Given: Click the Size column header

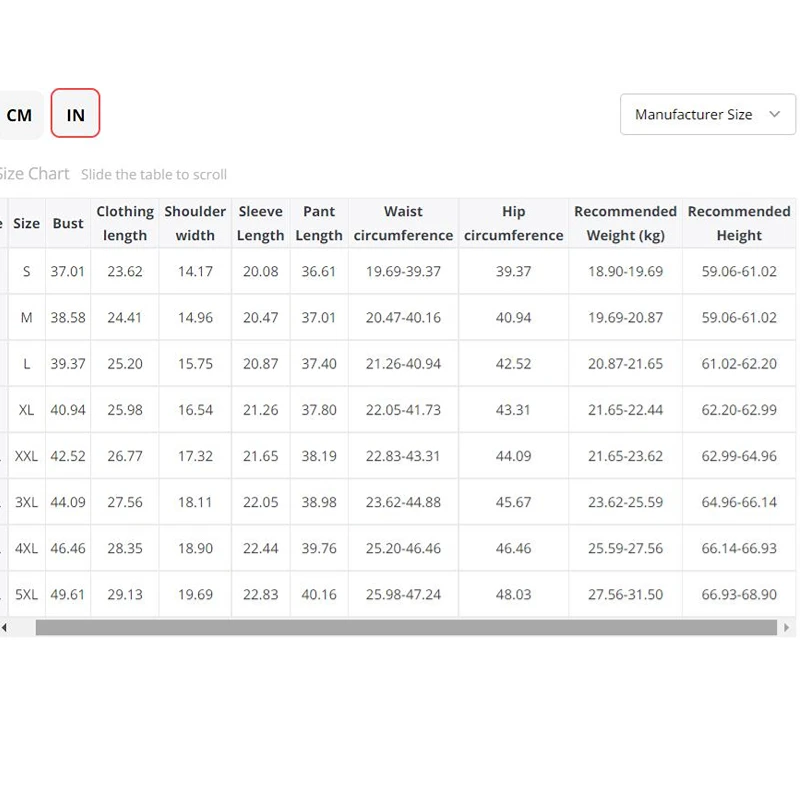Looking at the screenshot, I should click(27, 223).
